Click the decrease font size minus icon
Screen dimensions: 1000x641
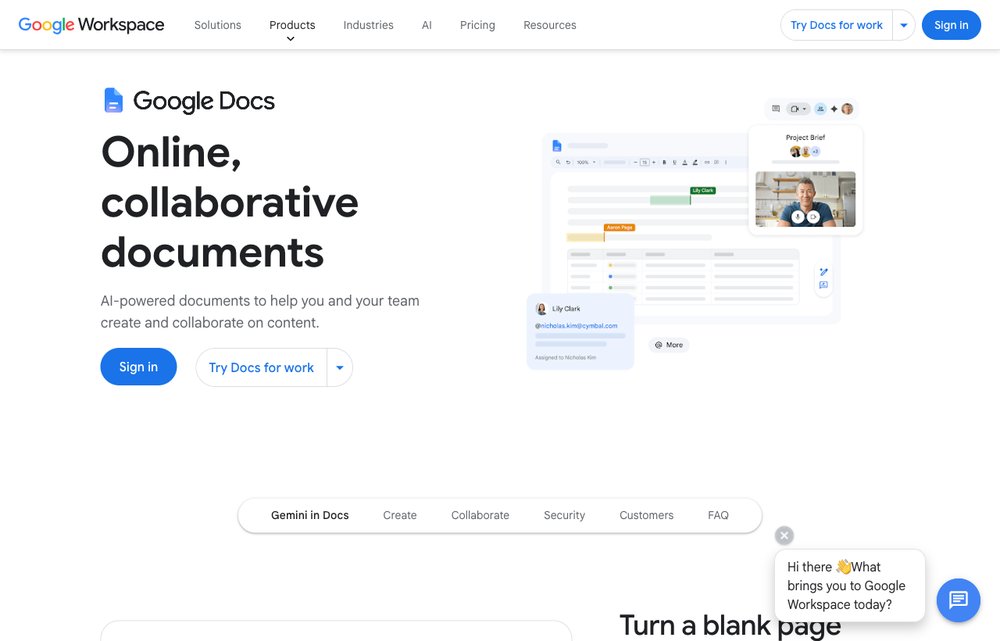pyautogui.click(x=635, y=162)
